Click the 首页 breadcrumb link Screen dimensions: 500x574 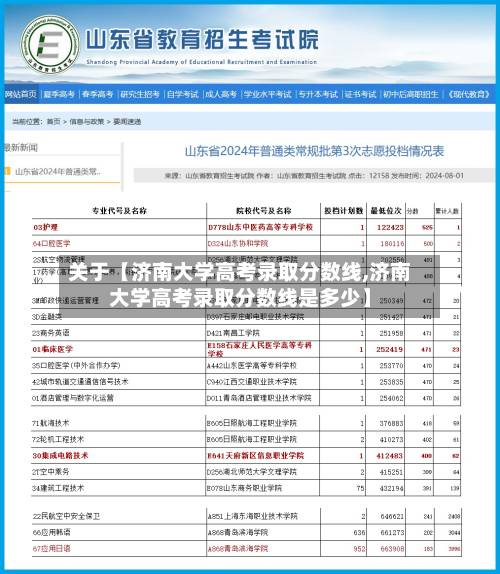tap(54, 122)
